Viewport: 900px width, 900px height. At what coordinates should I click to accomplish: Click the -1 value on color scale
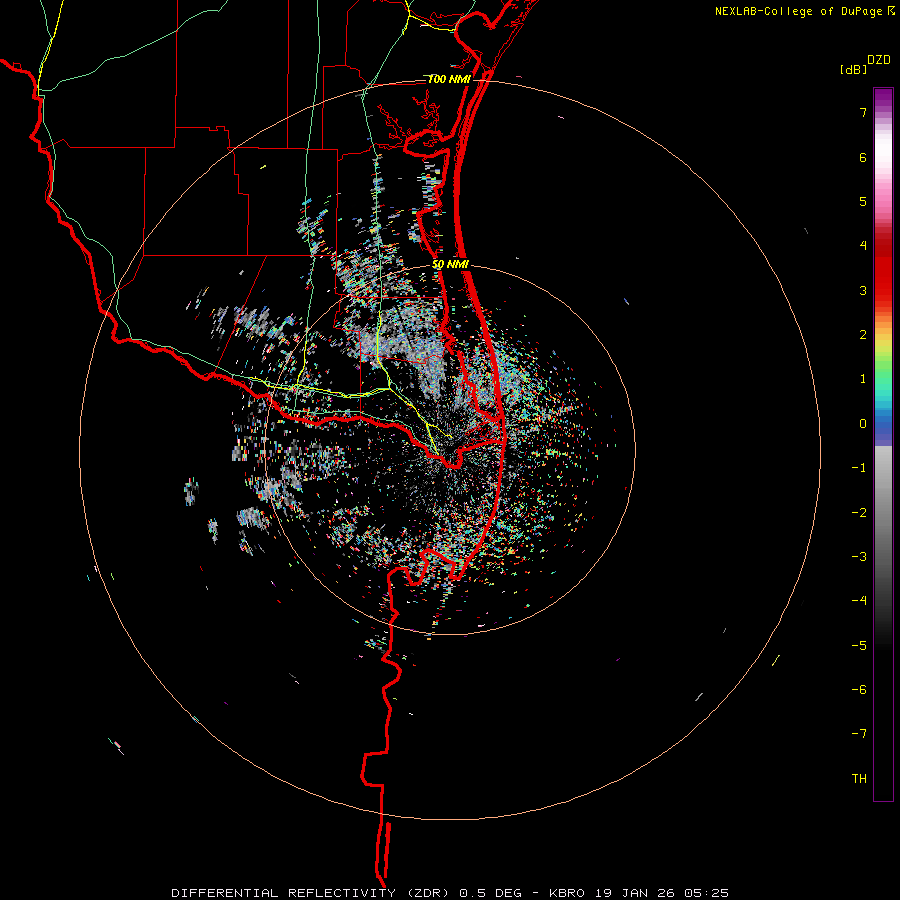859,468
